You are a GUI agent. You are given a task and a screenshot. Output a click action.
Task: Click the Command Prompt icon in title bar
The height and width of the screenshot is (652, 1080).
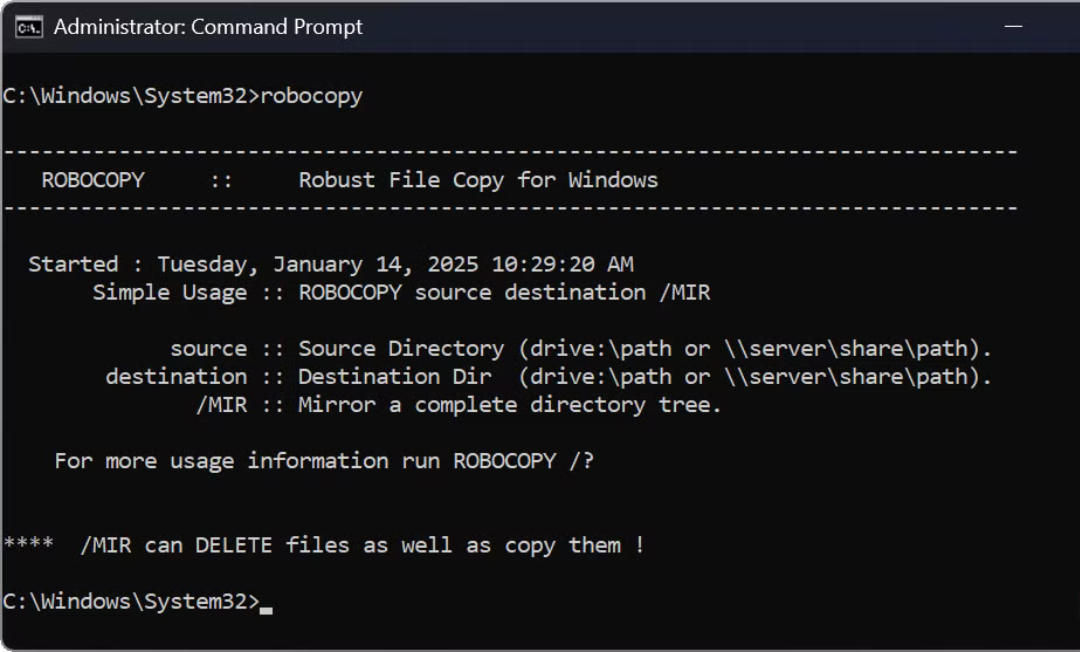click(x=29, y=27)
